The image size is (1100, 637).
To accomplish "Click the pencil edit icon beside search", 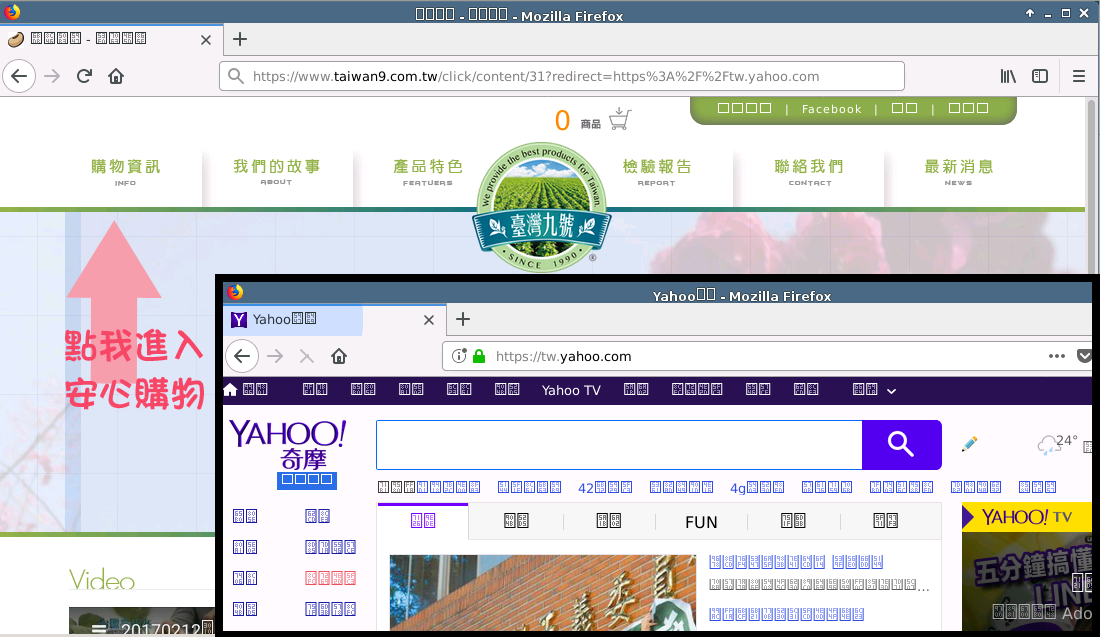I will (970, 443).
